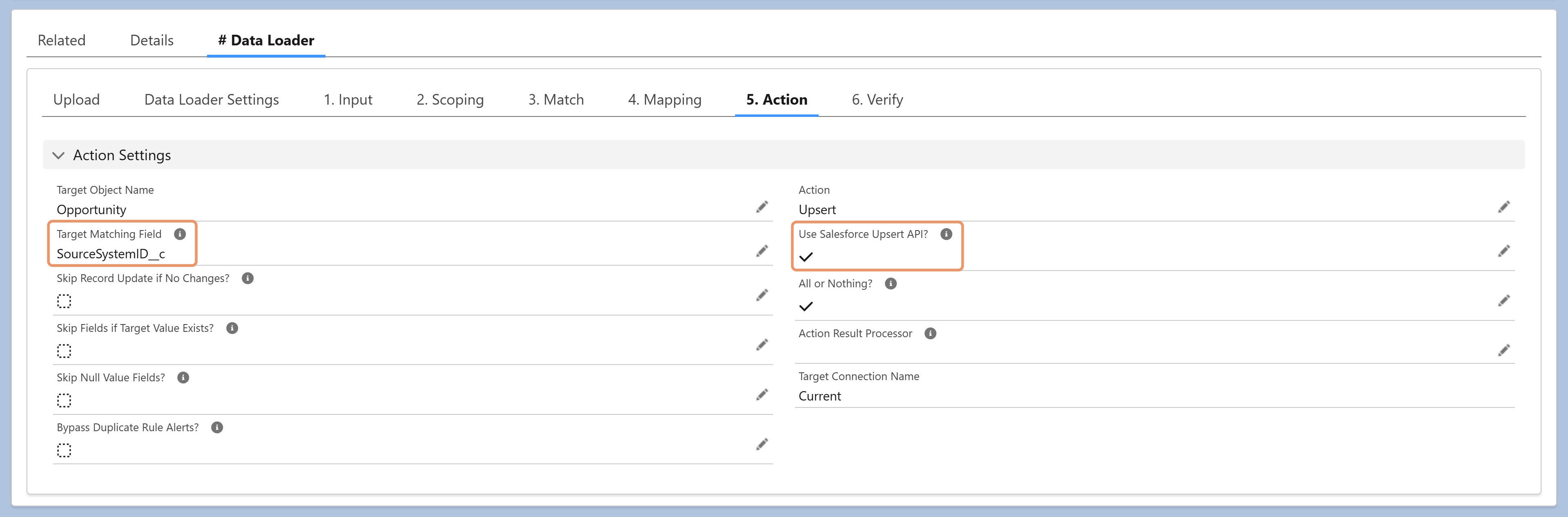Image resolution: width=1568 pixels, height=517 pixels.
Task: Edit the Target Matching Field pencil icon
Action: coord(762,251)
